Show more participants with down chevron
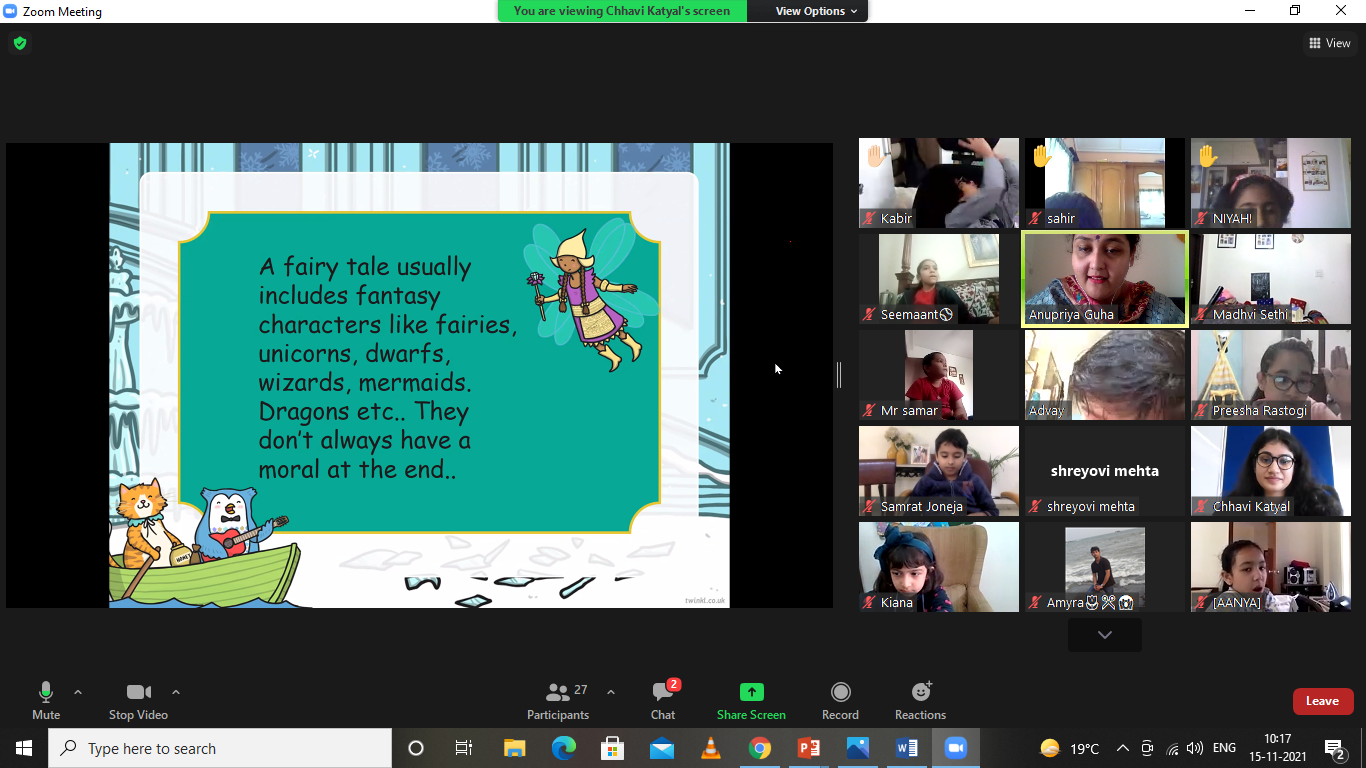Screen dimensions: 1366x768 point(1104,635)
